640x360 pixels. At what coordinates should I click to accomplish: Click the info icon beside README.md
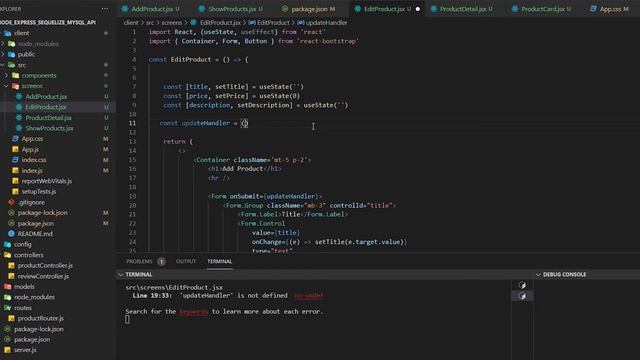point(11,234)
